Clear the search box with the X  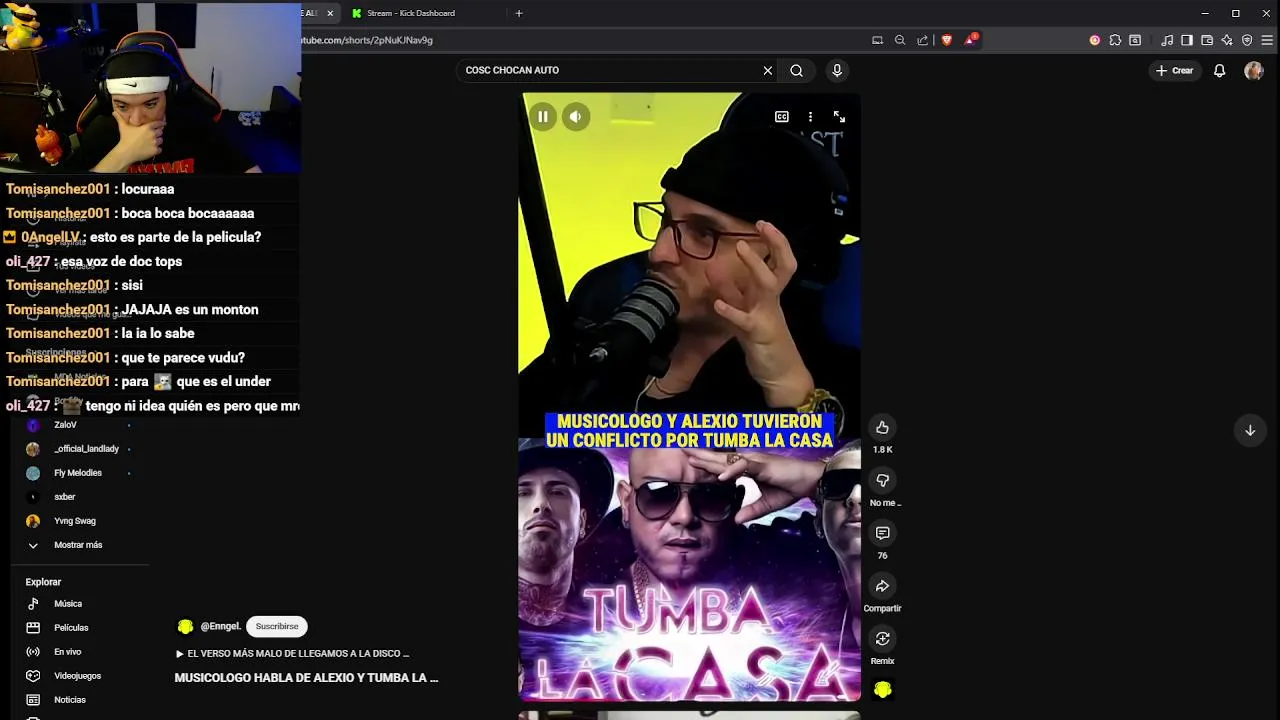point(768,70)
